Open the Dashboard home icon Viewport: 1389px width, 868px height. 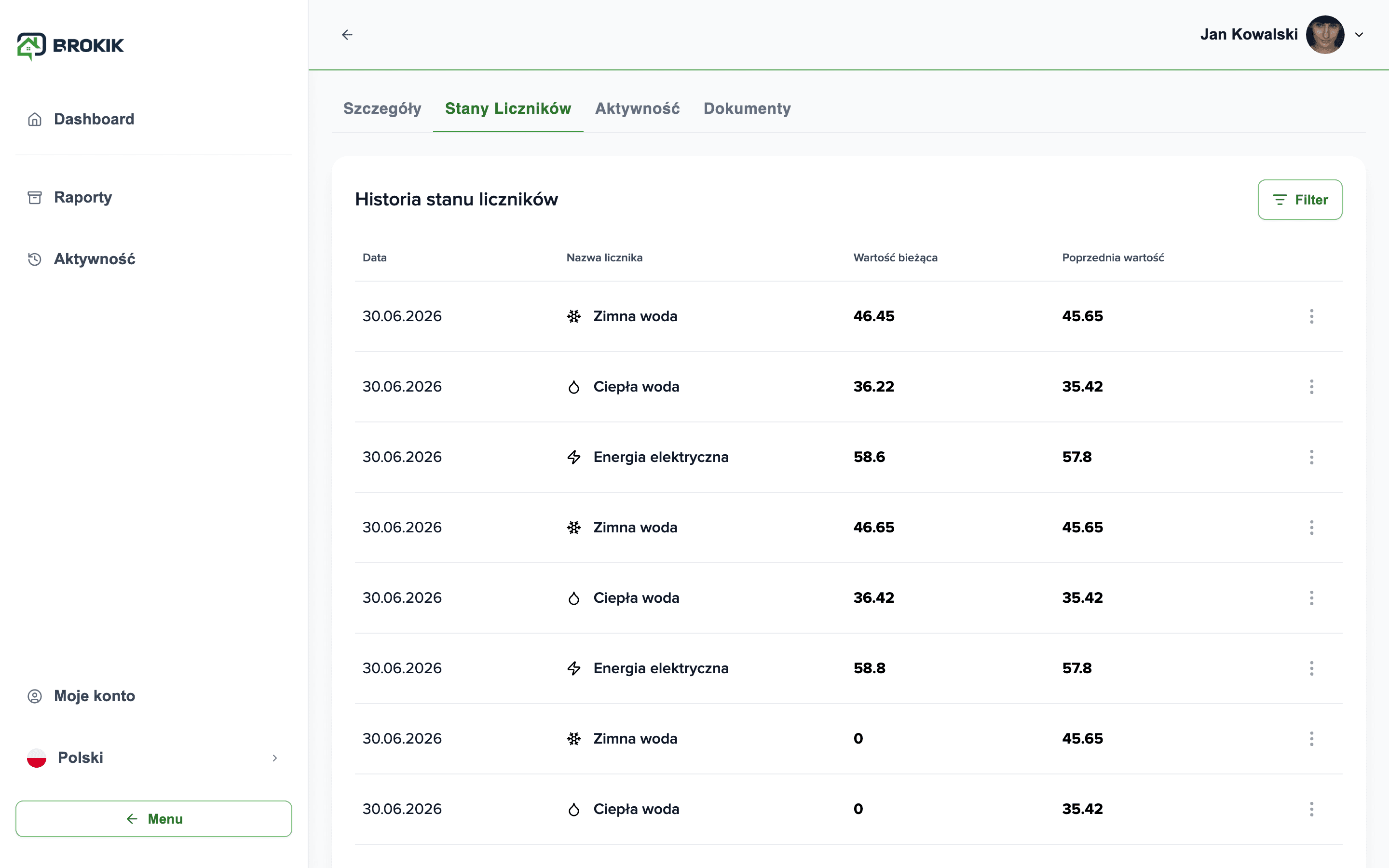(34, 120)
